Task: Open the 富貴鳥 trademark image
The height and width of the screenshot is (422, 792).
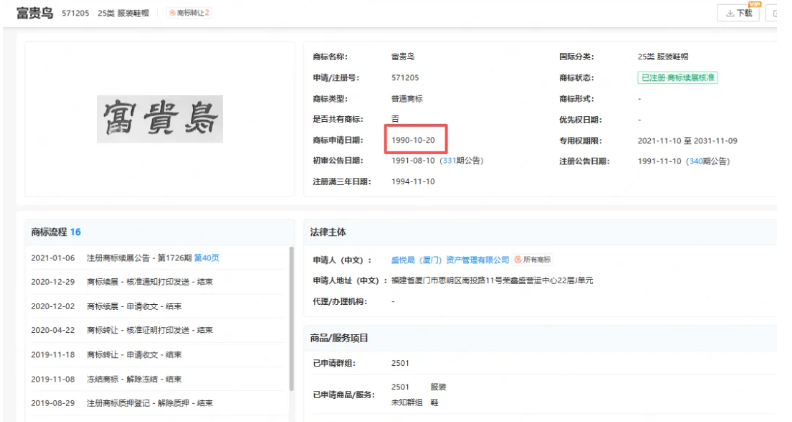Action: tap(160, 118)
